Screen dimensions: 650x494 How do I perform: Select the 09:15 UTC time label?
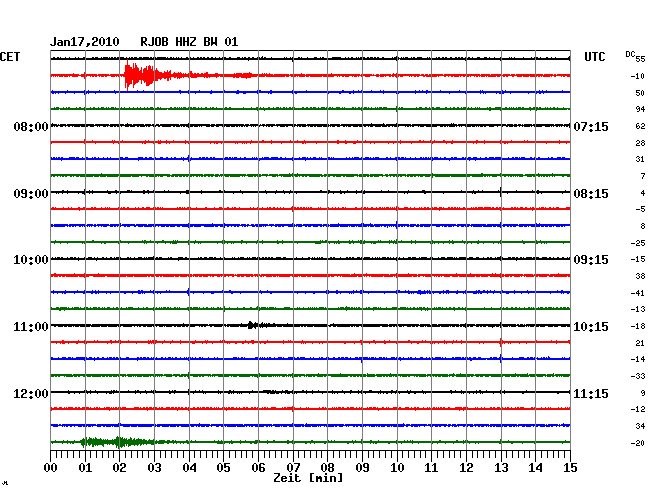pos(591,260)
